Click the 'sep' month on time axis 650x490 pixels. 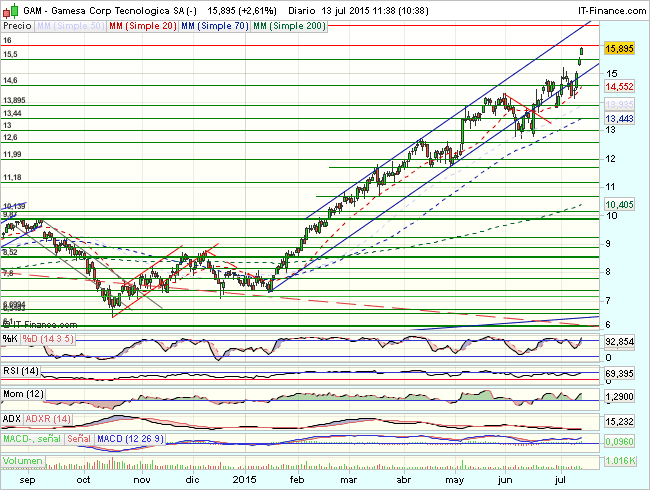click(27, 480)
